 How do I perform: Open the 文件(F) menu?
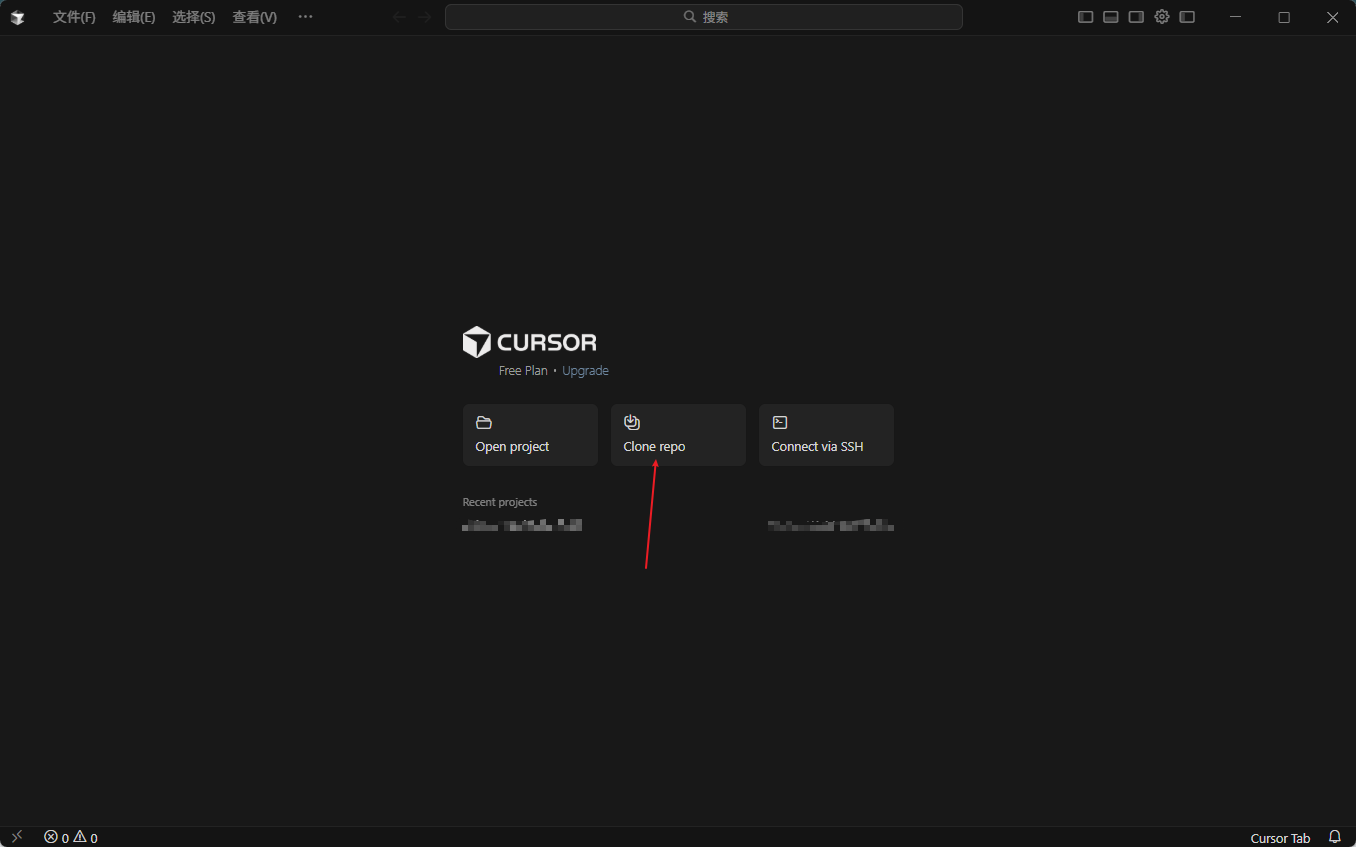(x=74, y=17)
